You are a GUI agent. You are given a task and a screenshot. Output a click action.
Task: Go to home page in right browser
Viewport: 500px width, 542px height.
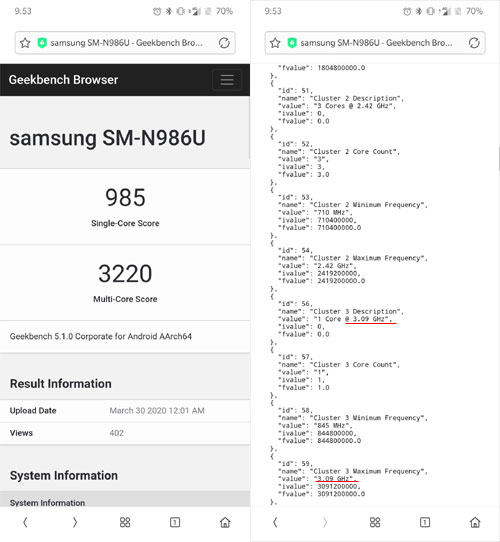(x=475, y=522)
